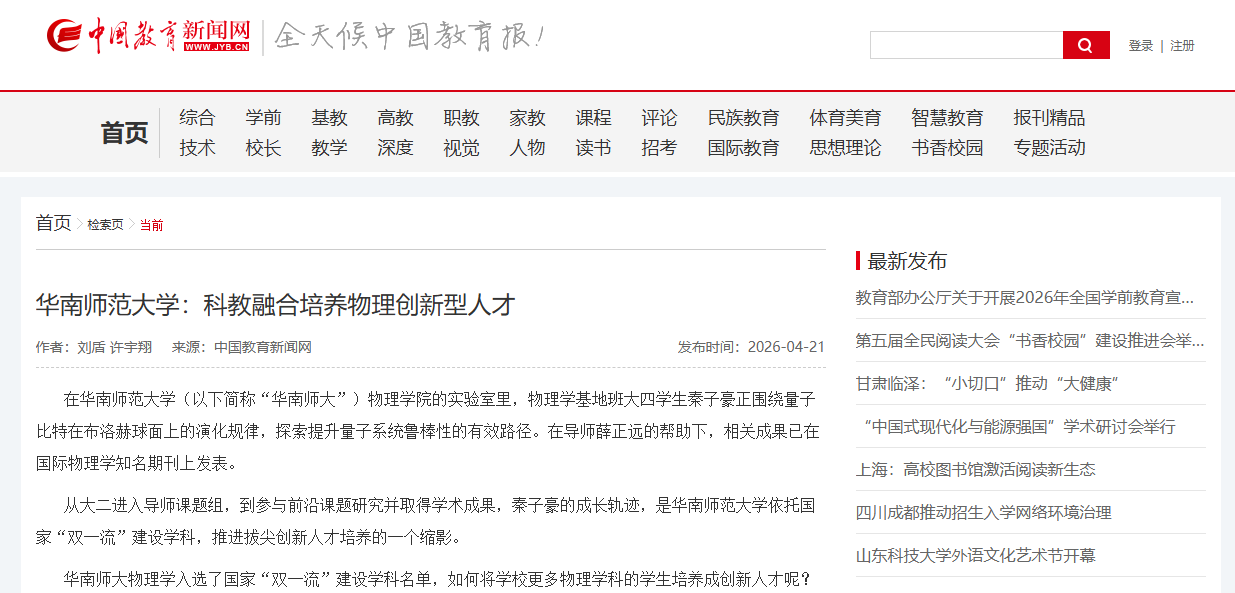Screen dimensions: 1235x593
Task: Click the 检索页 breadcrumb link
Action: pos(105,225)
